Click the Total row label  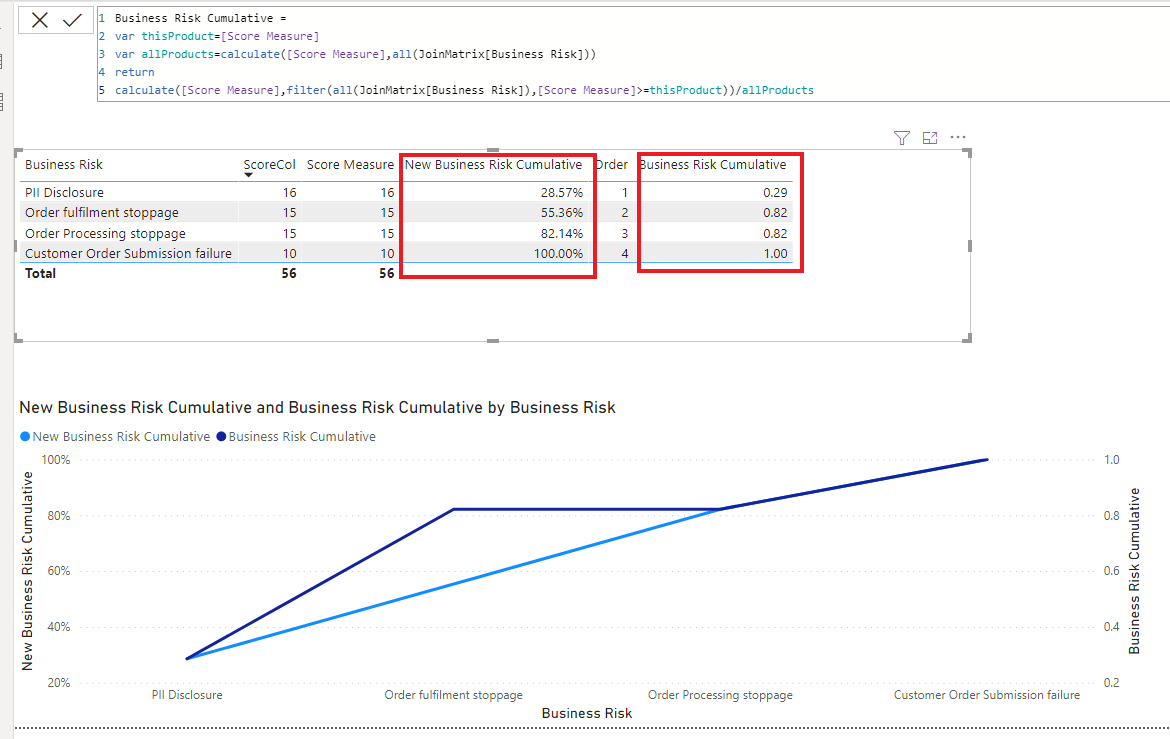(x=40, y=273)
